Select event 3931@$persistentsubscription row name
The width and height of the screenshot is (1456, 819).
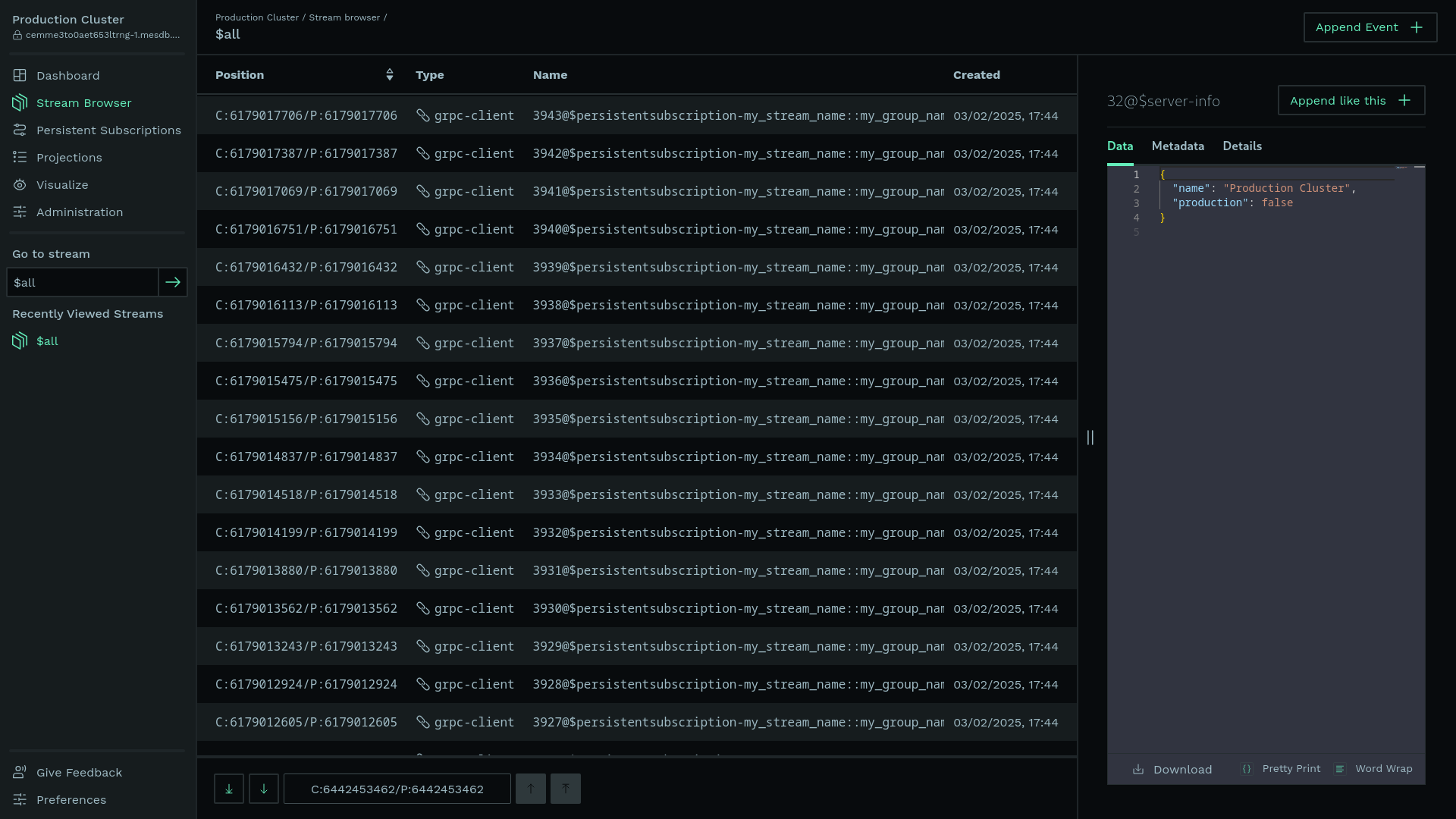(x=738, y=570)
